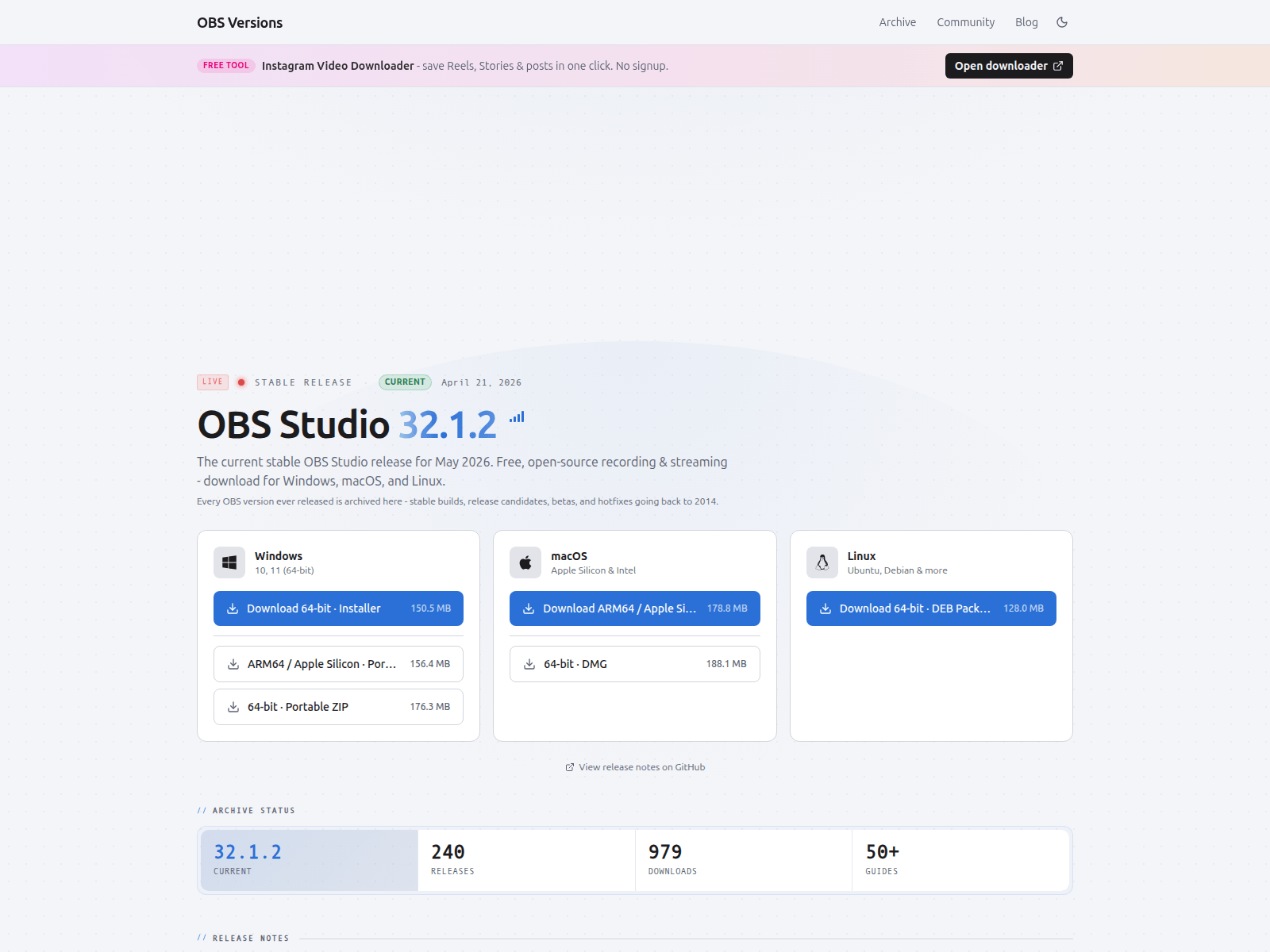Click the red live-status dot

241,382
